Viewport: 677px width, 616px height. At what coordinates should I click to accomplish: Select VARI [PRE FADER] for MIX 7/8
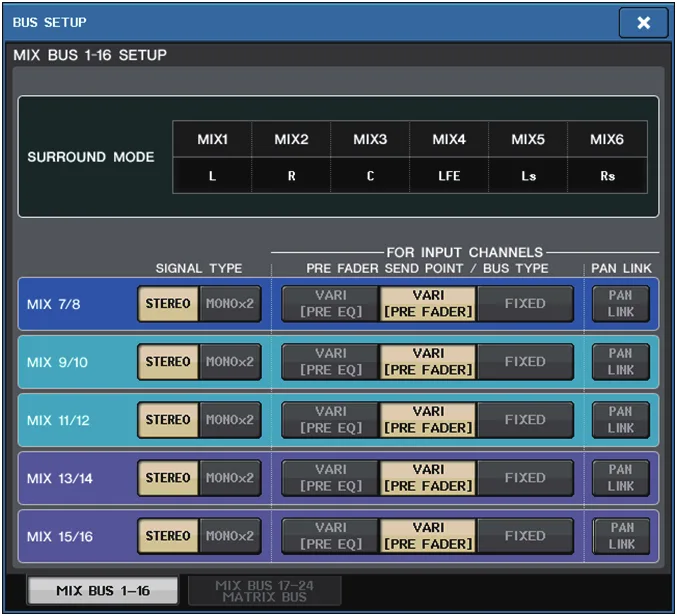(x=428, y=303)
